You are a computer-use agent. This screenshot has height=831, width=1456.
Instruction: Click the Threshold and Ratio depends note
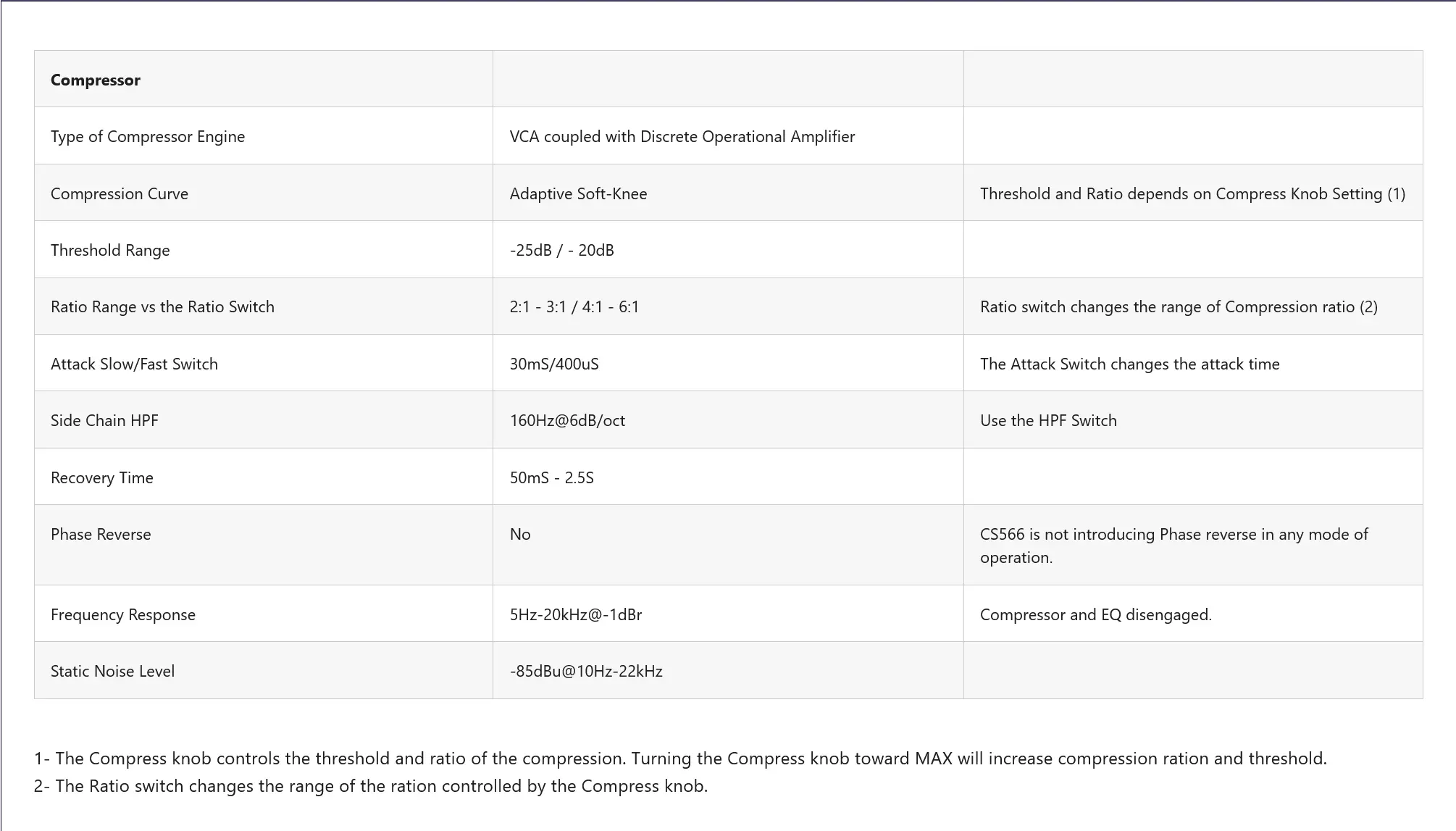[1192, 193]
